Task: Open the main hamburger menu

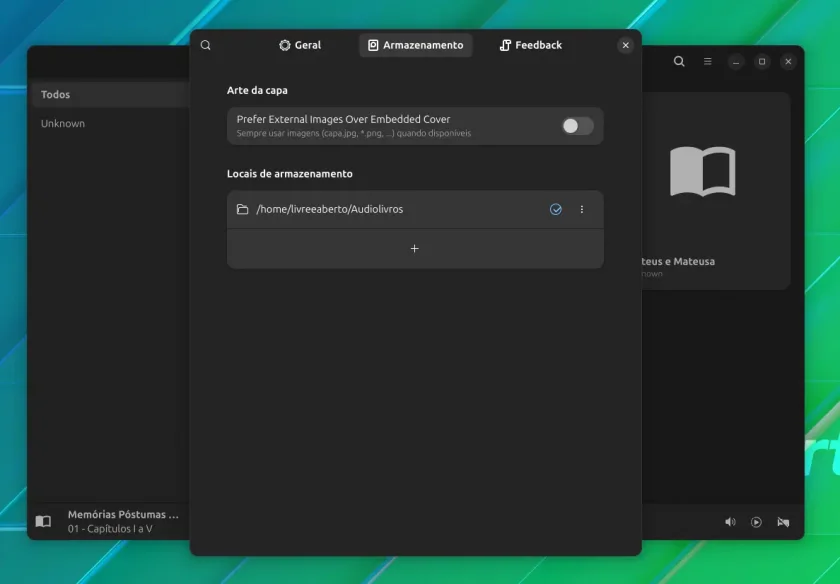Action: tap(708, 62)
